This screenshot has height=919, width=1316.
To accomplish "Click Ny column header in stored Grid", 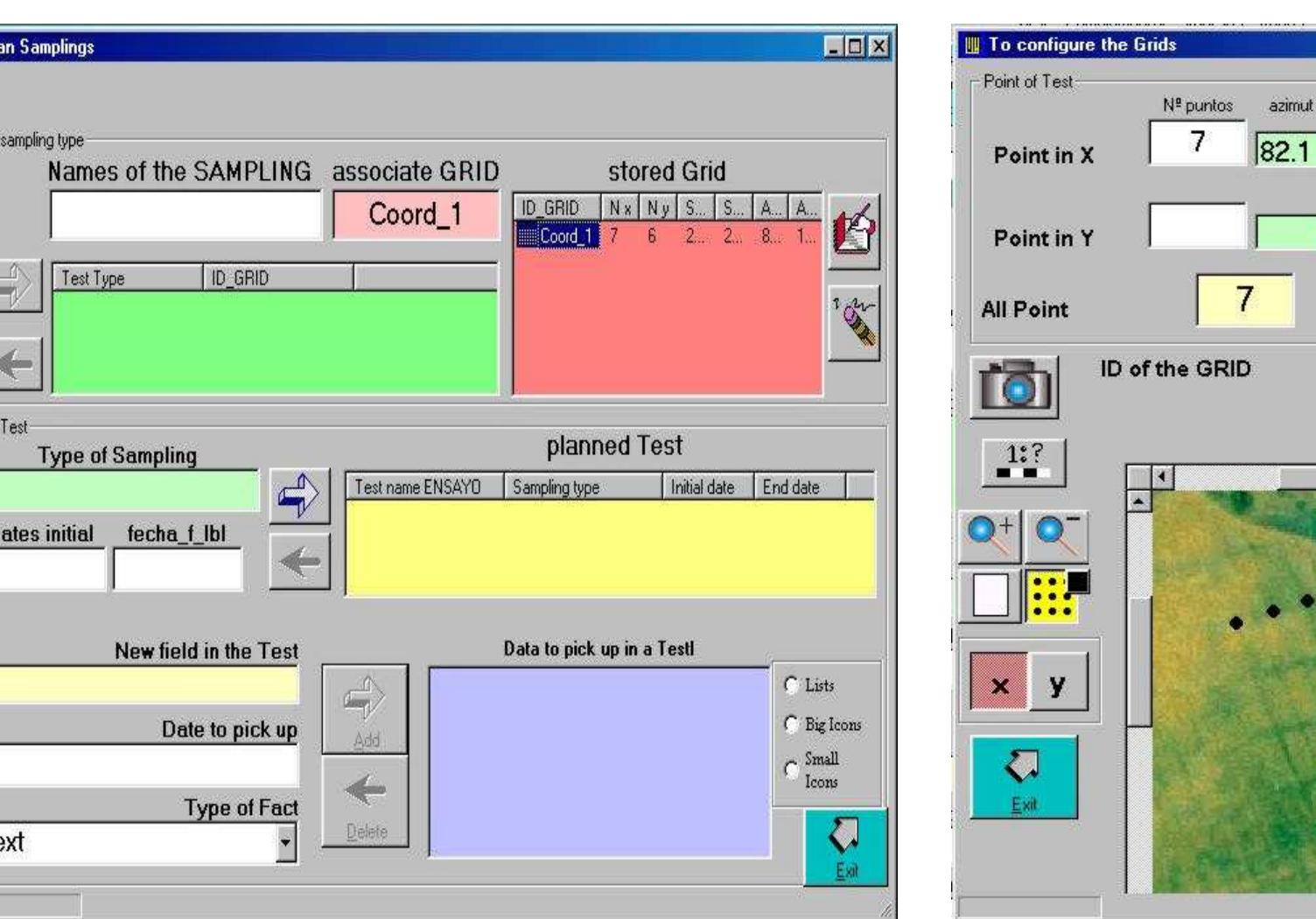I will pos(658,208).
